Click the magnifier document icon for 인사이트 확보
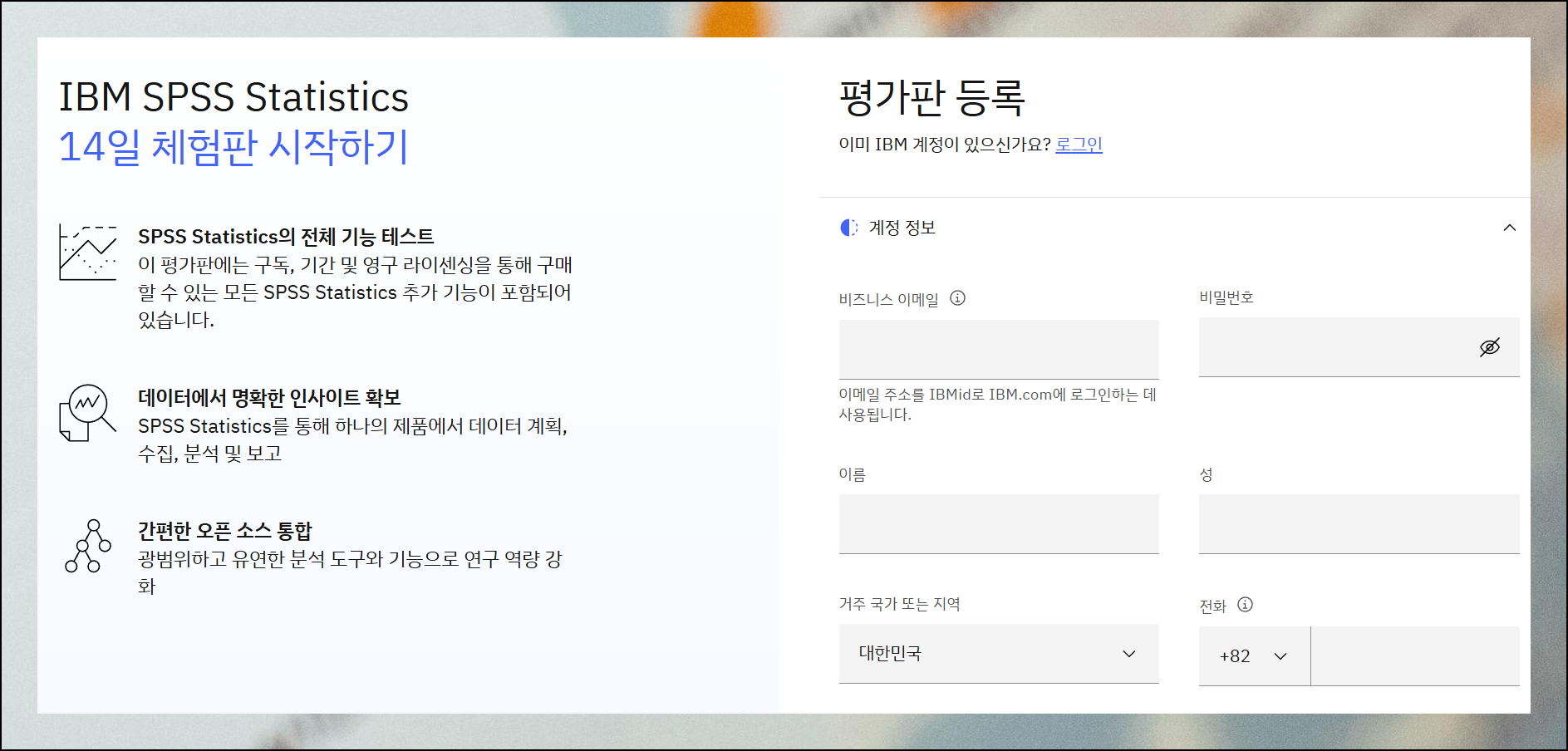The width and height of the screenshot is (1568, 751). coord(87,413)
